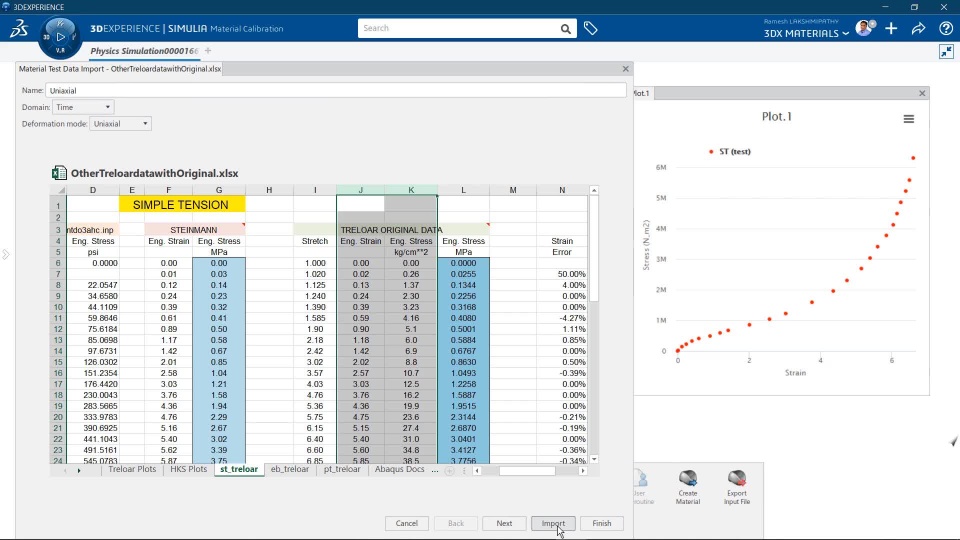Click the add-sheet plus in the spreadsheet tab bar
The width and height of the screenshot is (960, 540).
coord(449,471)
